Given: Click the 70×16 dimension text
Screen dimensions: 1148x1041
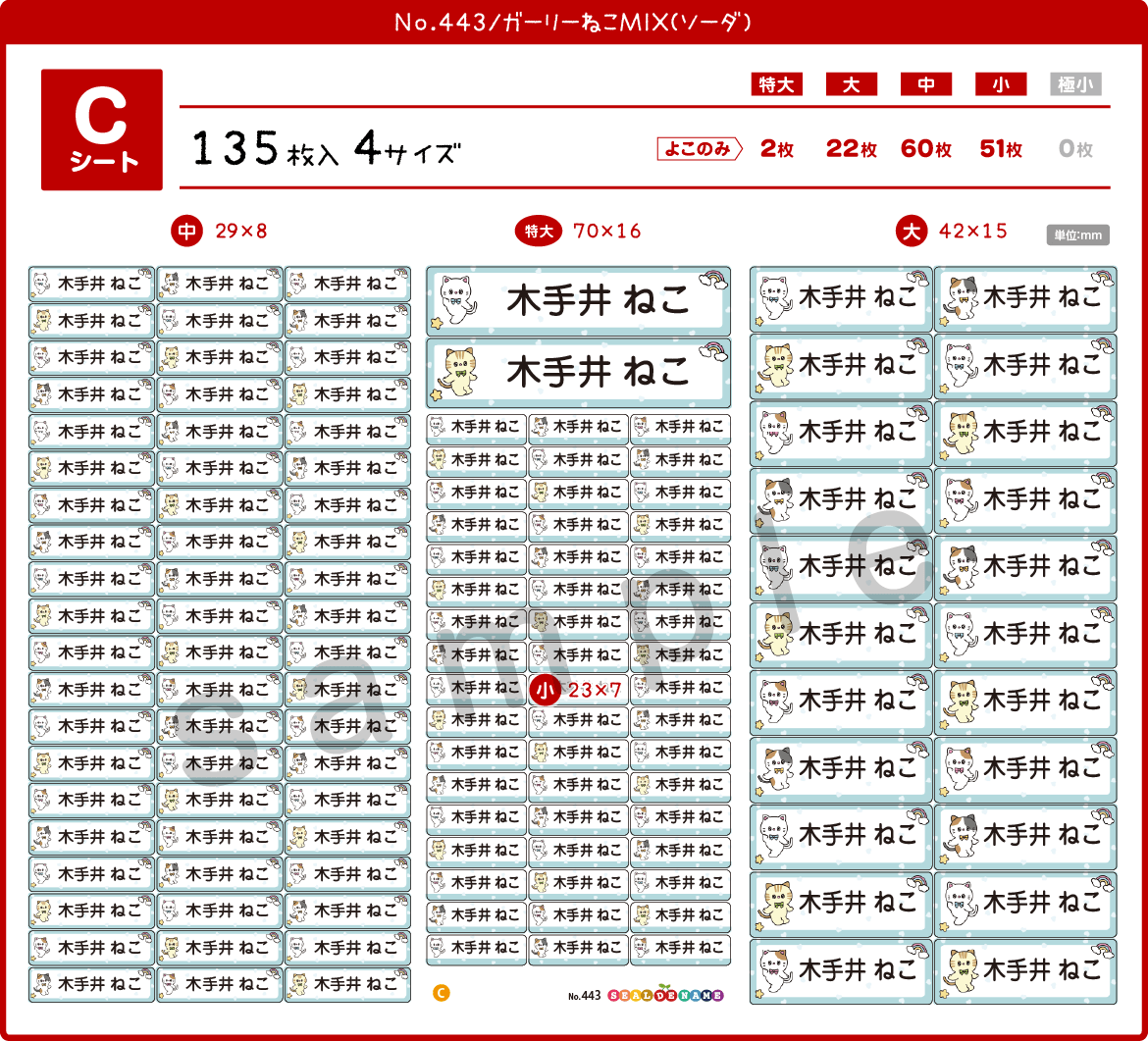Looking at the screenshot, I should [607, 232].
